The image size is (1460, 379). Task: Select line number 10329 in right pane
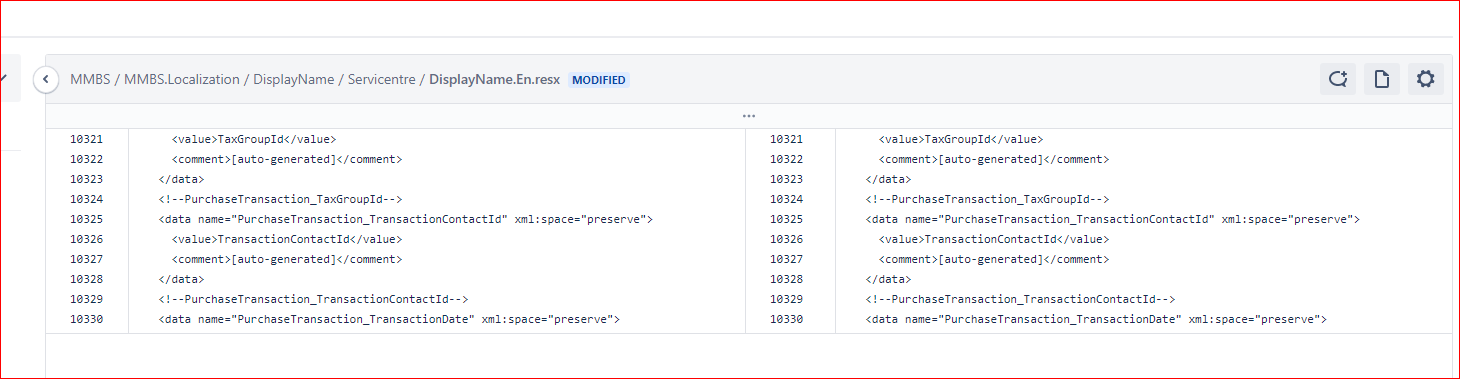pyautogui.click(x=786, y=299)
